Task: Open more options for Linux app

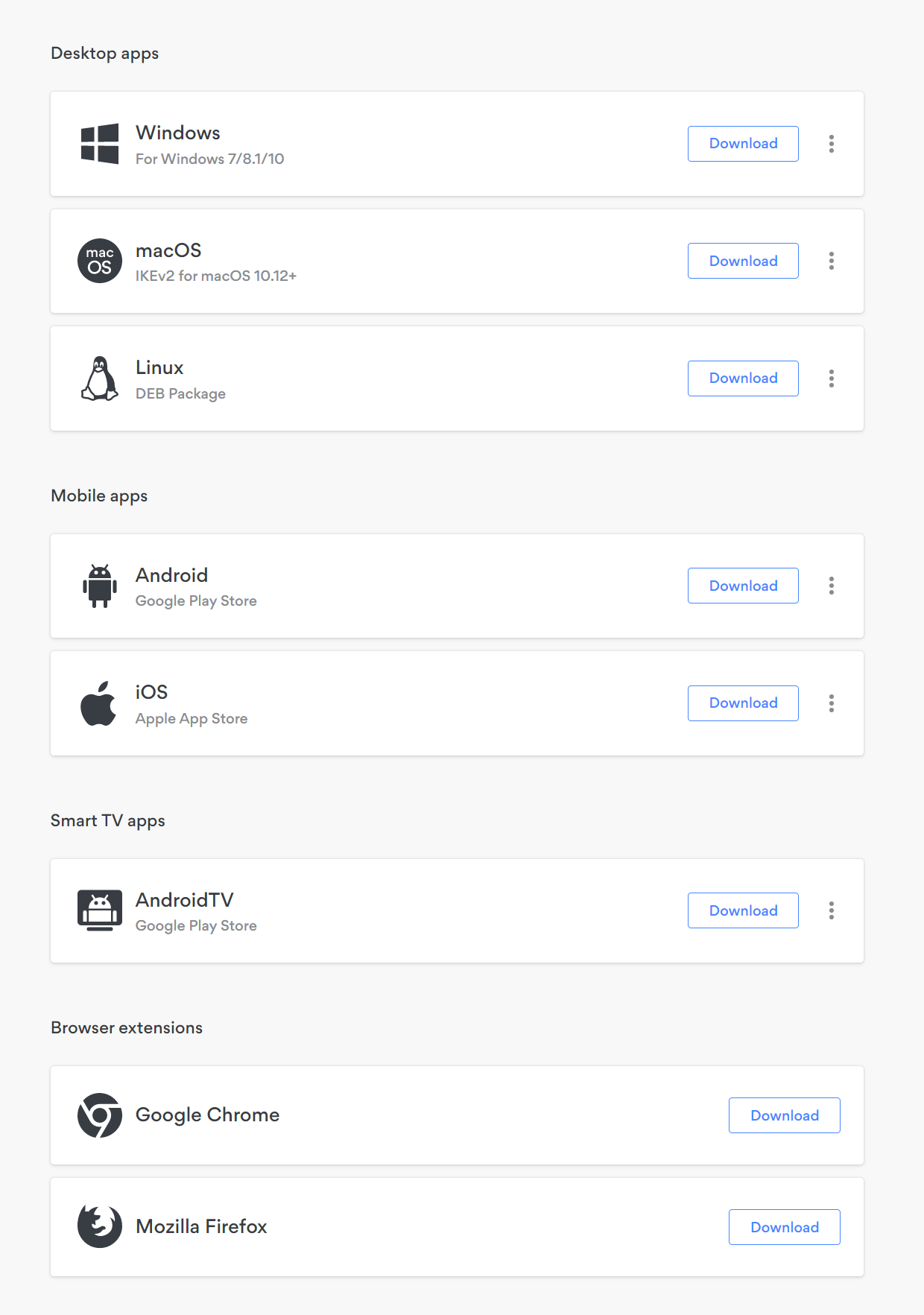Action: 832,378
